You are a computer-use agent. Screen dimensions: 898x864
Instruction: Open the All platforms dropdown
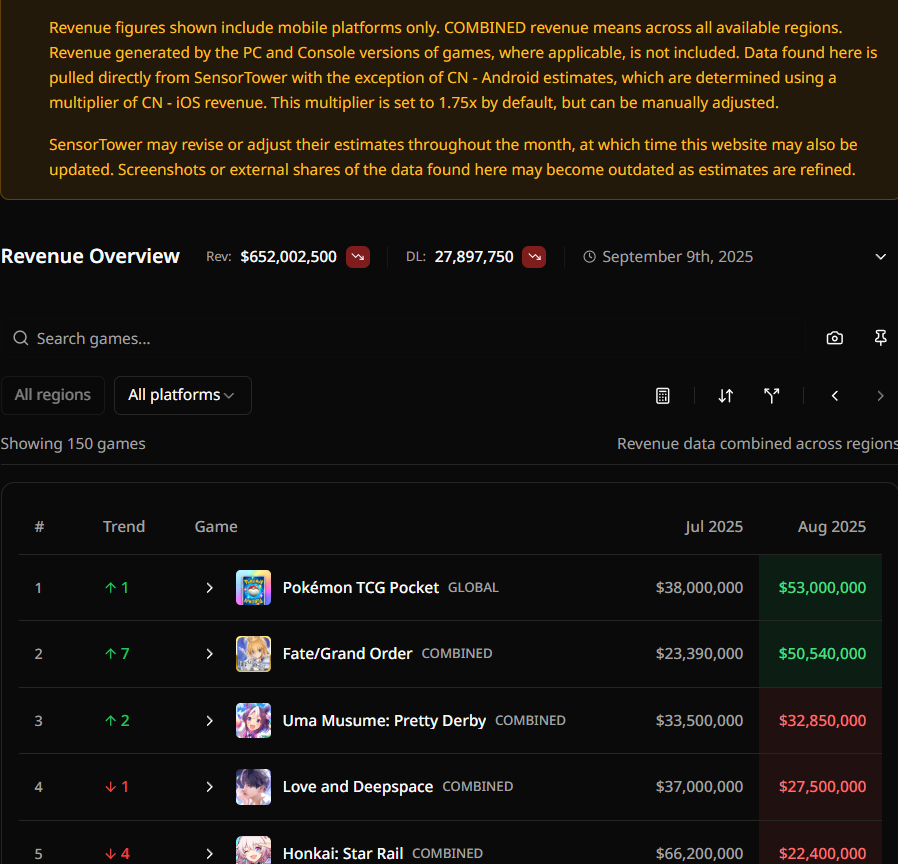183,395
